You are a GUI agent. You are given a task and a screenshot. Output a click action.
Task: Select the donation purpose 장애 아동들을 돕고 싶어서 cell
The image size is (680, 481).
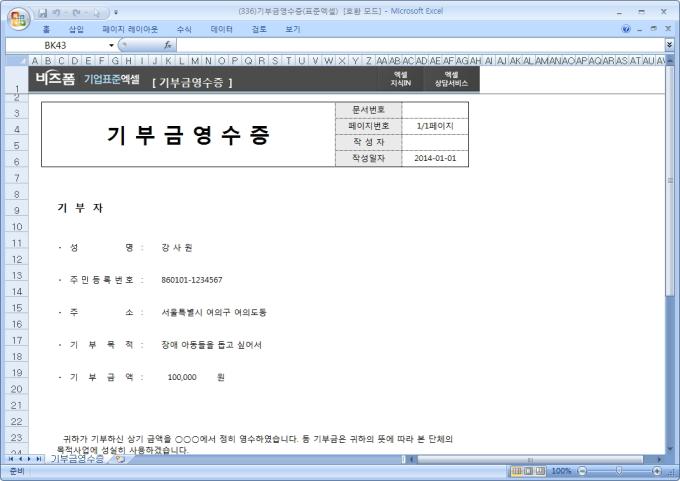[x=212, y=345]
